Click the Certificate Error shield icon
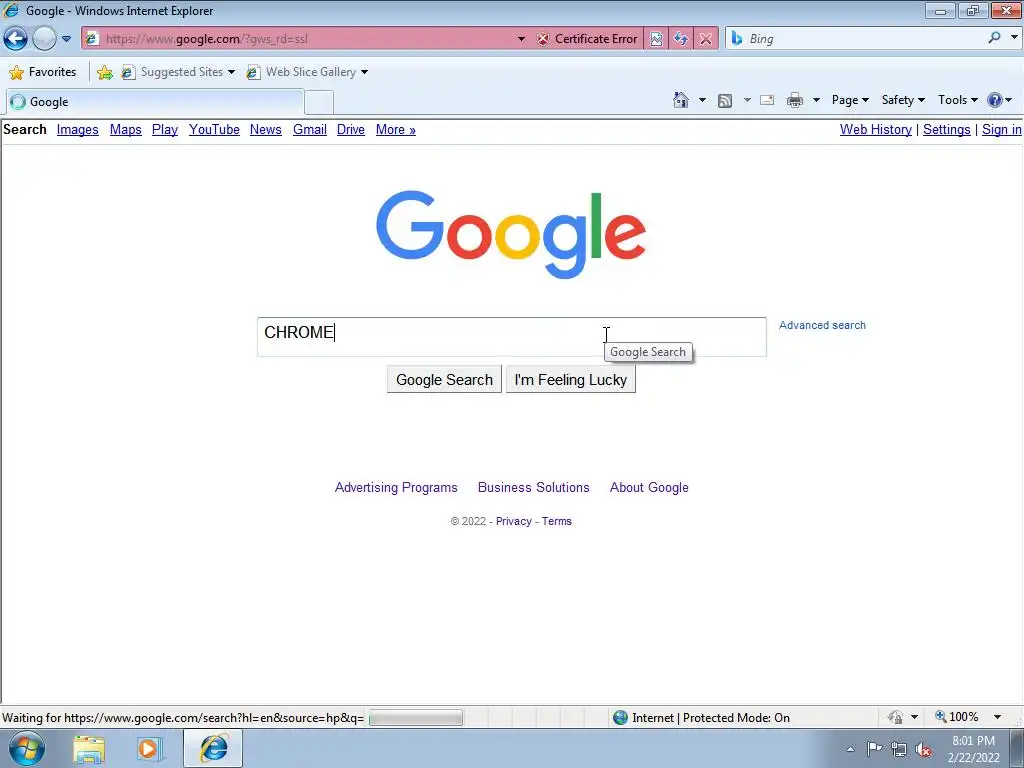The image size is (1024, 768). click(x=543, y=39)
